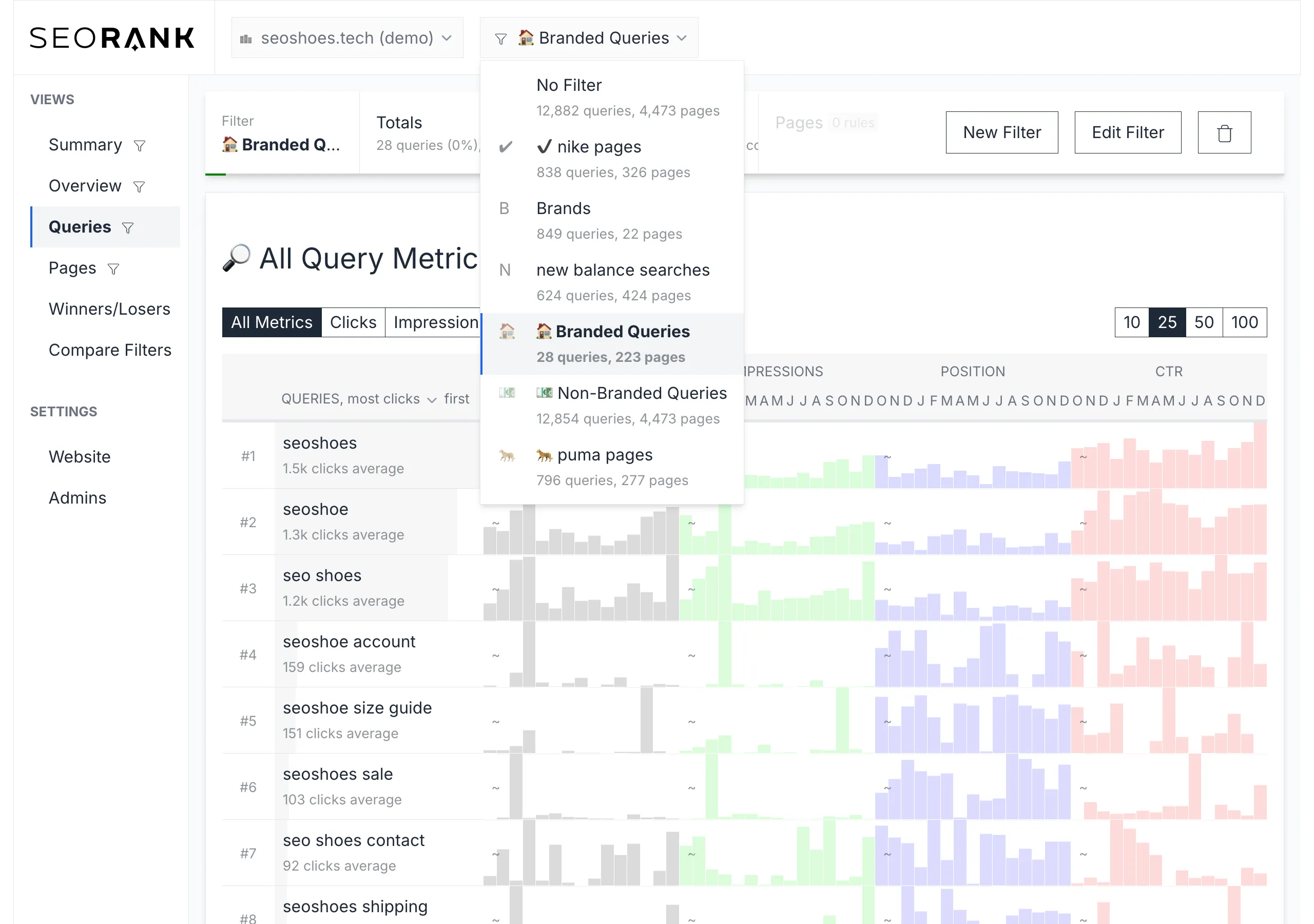Click the filter funnel icon next to Summary
The width and height of the screenshot is (1314, 924).
click(139, 146)
